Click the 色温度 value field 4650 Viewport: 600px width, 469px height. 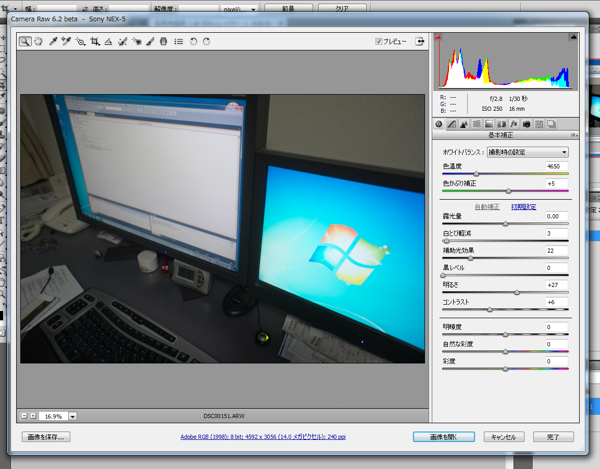click(x=556, y=166)
